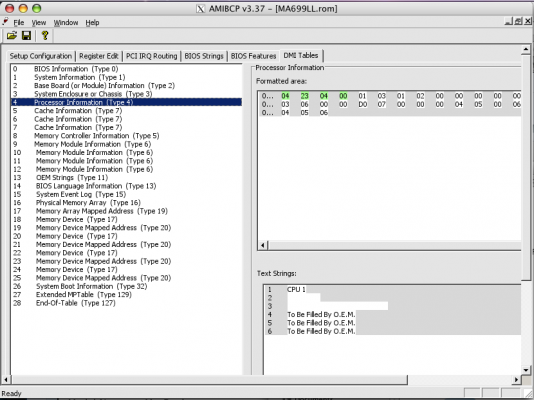
Task: Click bottom horizontal scrollbar left arrow
Action: (x=6, y=379)
